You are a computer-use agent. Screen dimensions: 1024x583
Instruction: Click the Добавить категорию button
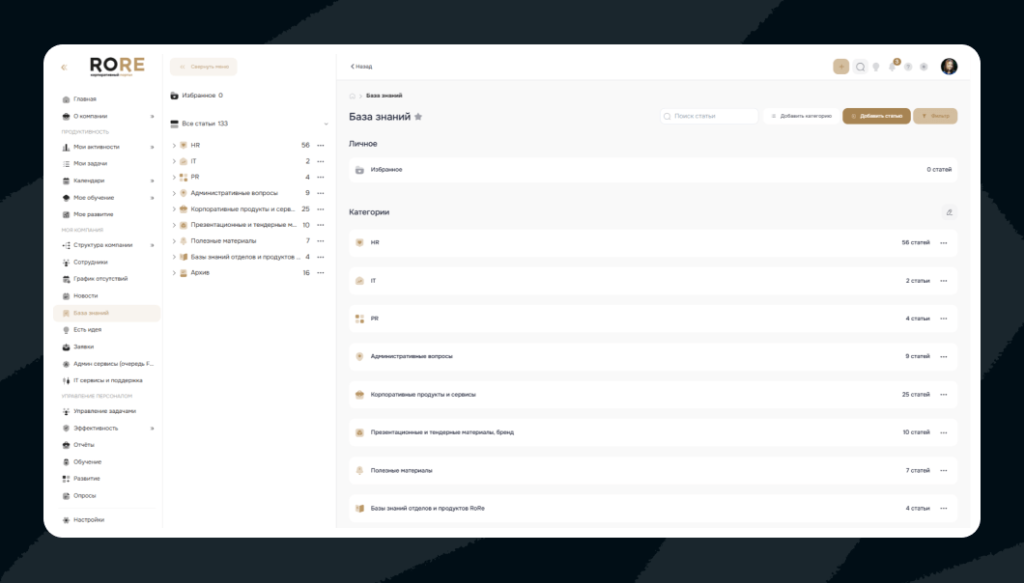[x=801, y=116]
